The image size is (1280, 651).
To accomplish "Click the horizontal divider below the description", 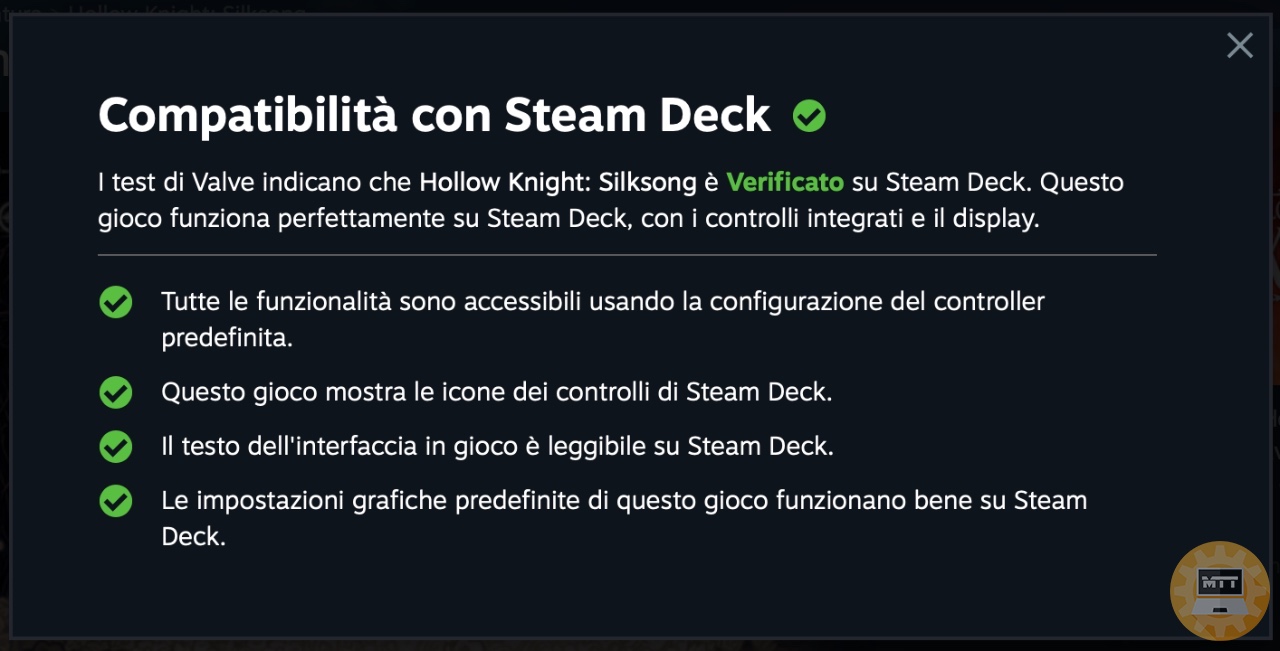I will (x=627, y=255).
